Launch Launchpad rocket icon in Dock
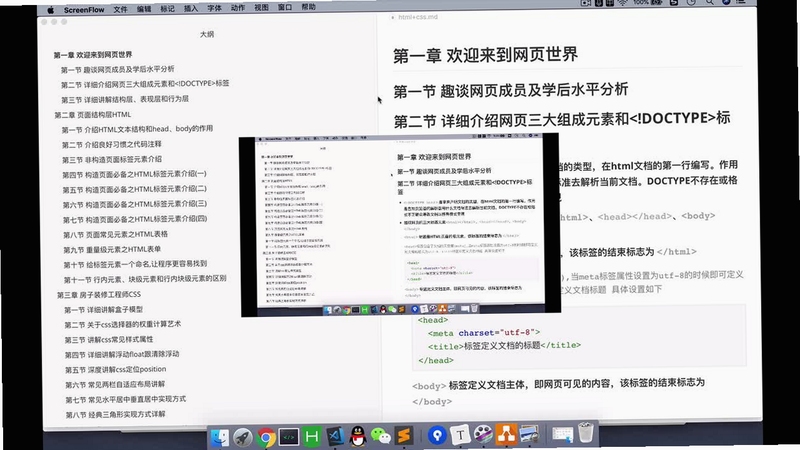This screenshot has height=450, width=800. (x=243, y=437)
